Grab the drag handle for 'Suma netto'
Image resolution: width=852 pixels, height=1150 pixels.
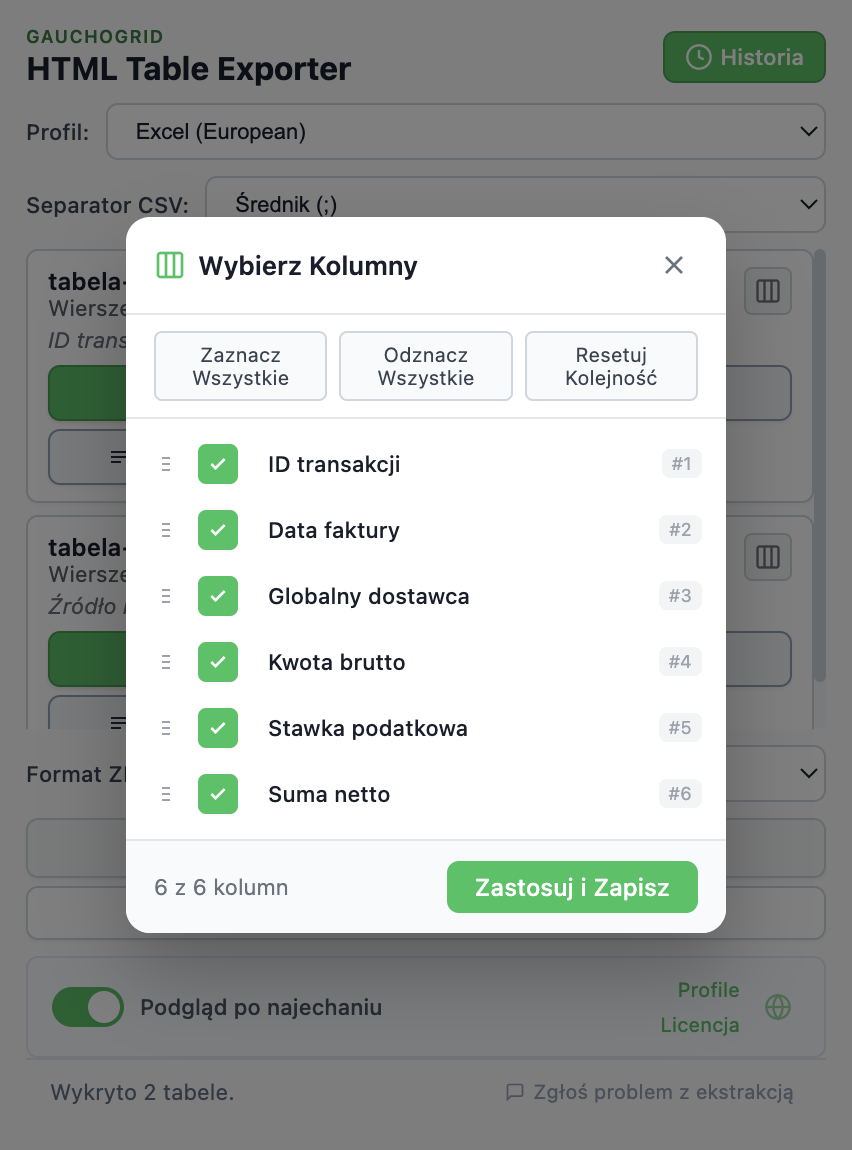pos(166,793)
